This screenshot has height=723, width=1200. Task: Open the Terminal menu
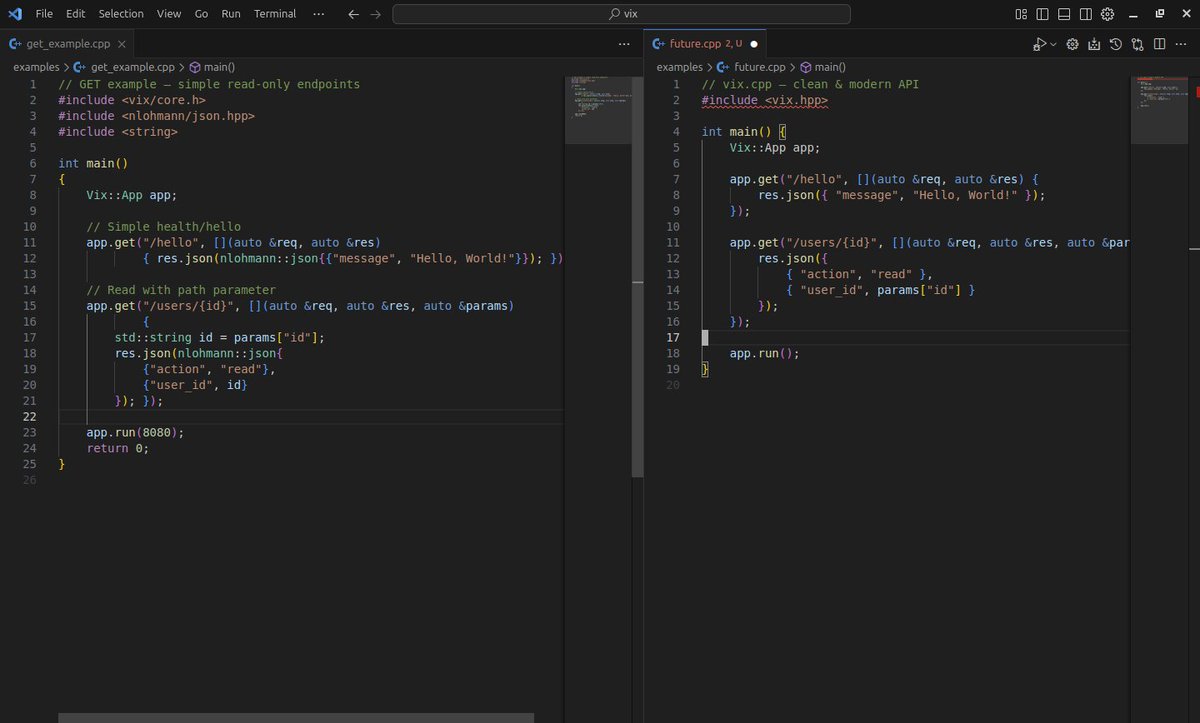(275, 14)
